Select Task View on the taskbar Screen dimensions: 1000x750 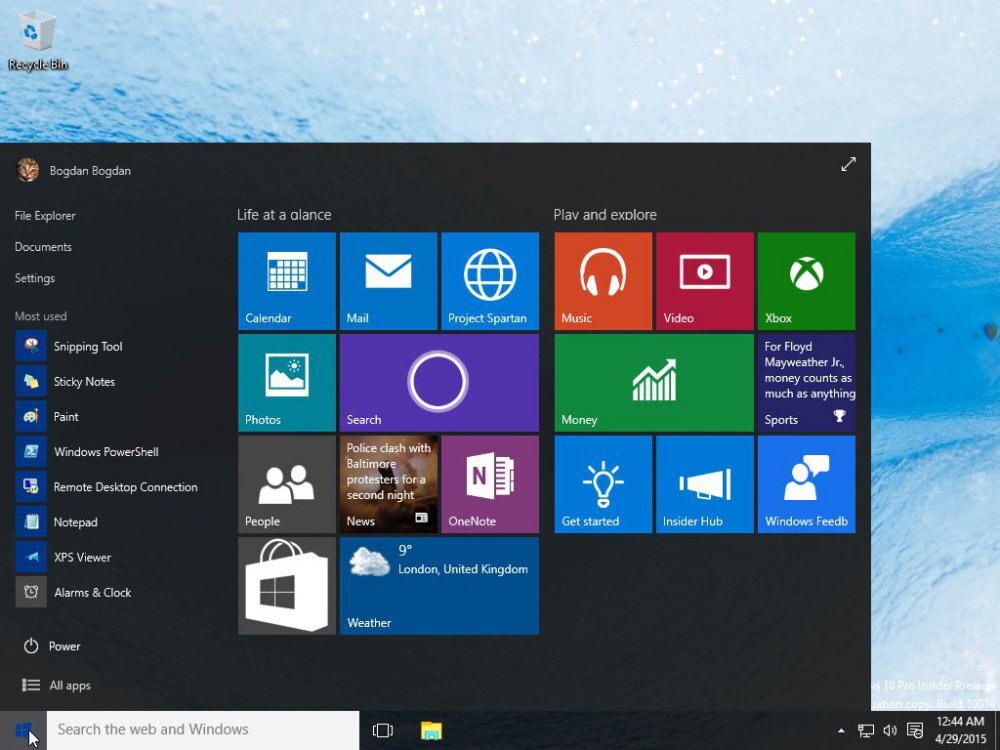[x=383, y=730]
